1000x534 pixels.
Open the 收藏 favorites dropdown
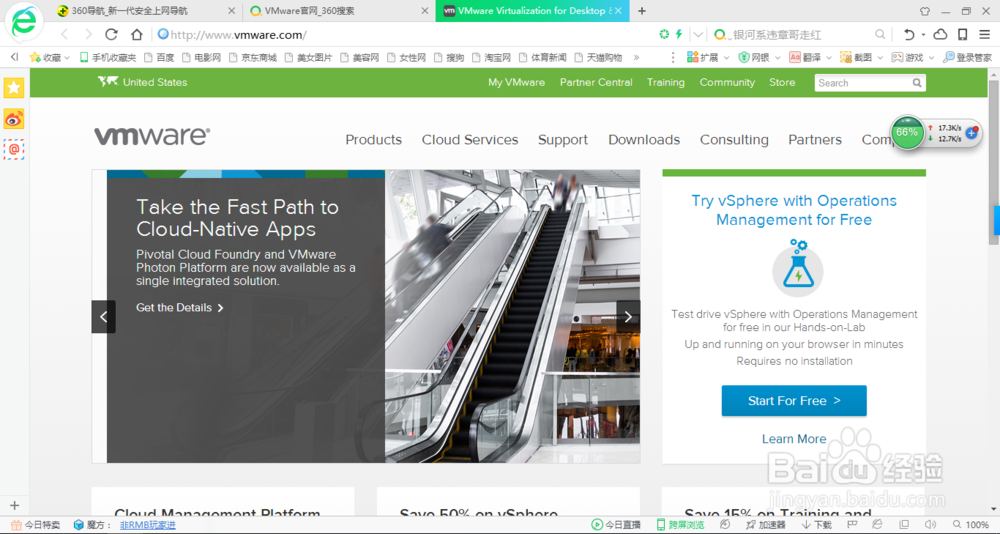tap(50, 57)
